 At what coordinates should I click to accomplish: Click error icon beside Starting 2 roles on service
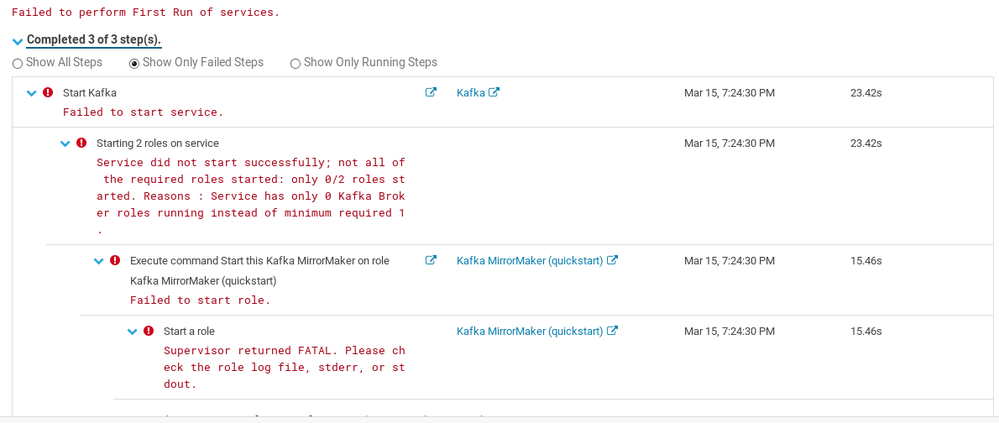pos(82,143)
